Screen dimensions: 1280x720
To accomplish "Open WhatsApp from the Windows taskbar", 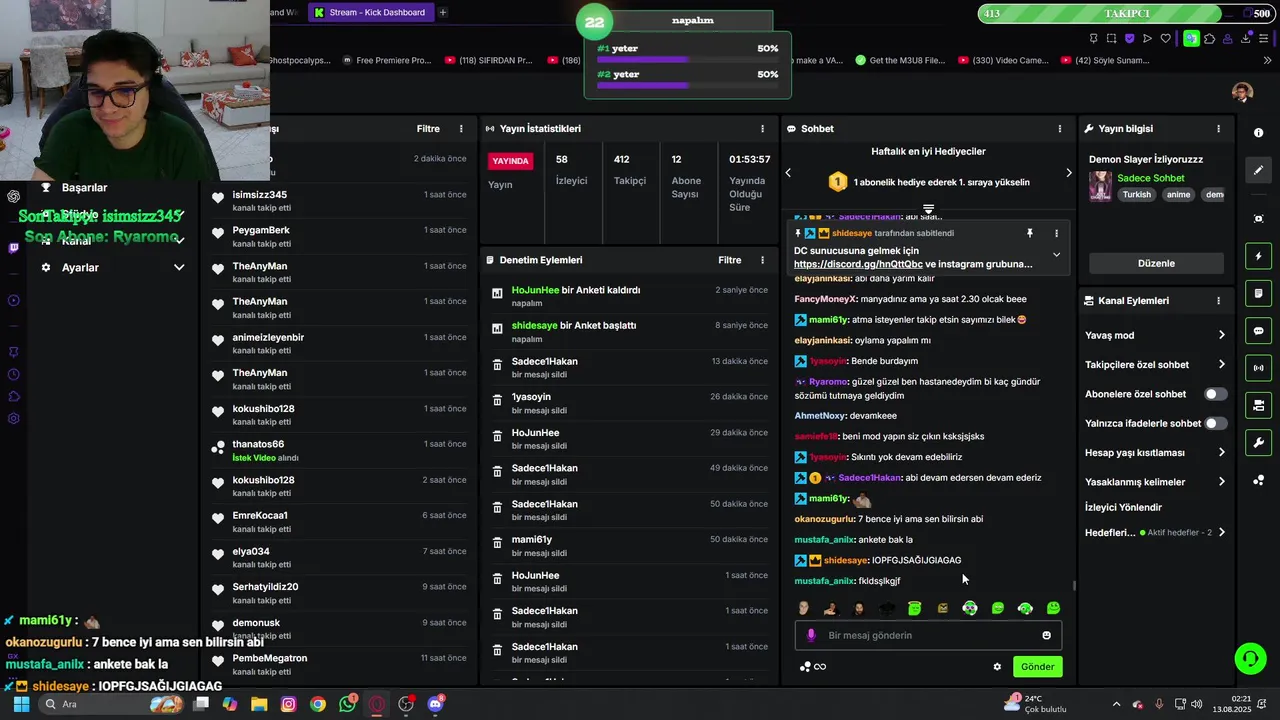I will tap(347, 704).
